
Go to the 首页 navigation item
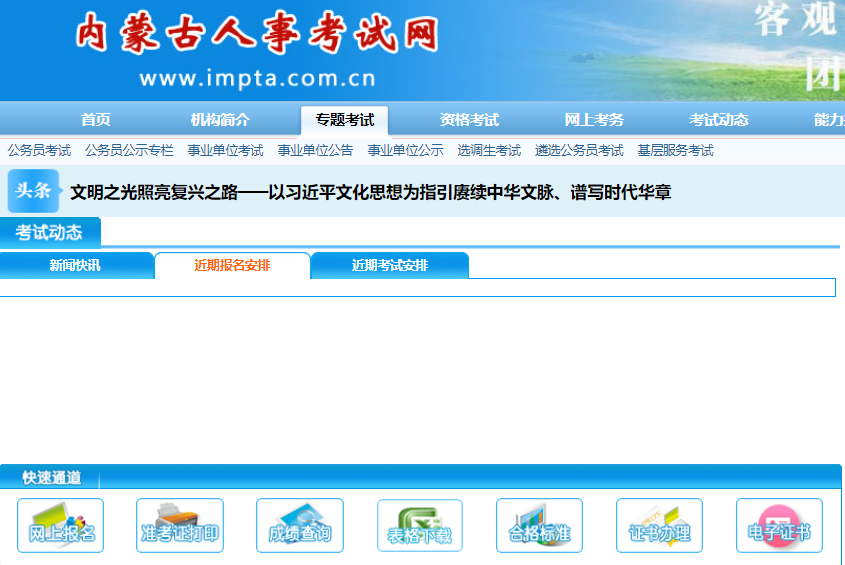pyautogui.click(x=96, y=120)
